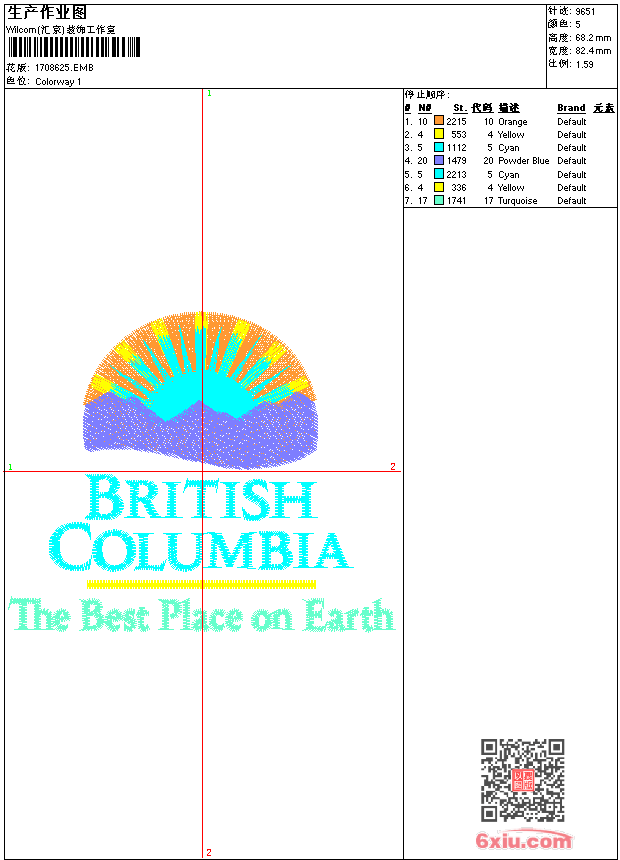Click the '代码' column header
Viewport: 620px width, 860px height.
pyautogui.click(x=482, y=108)
